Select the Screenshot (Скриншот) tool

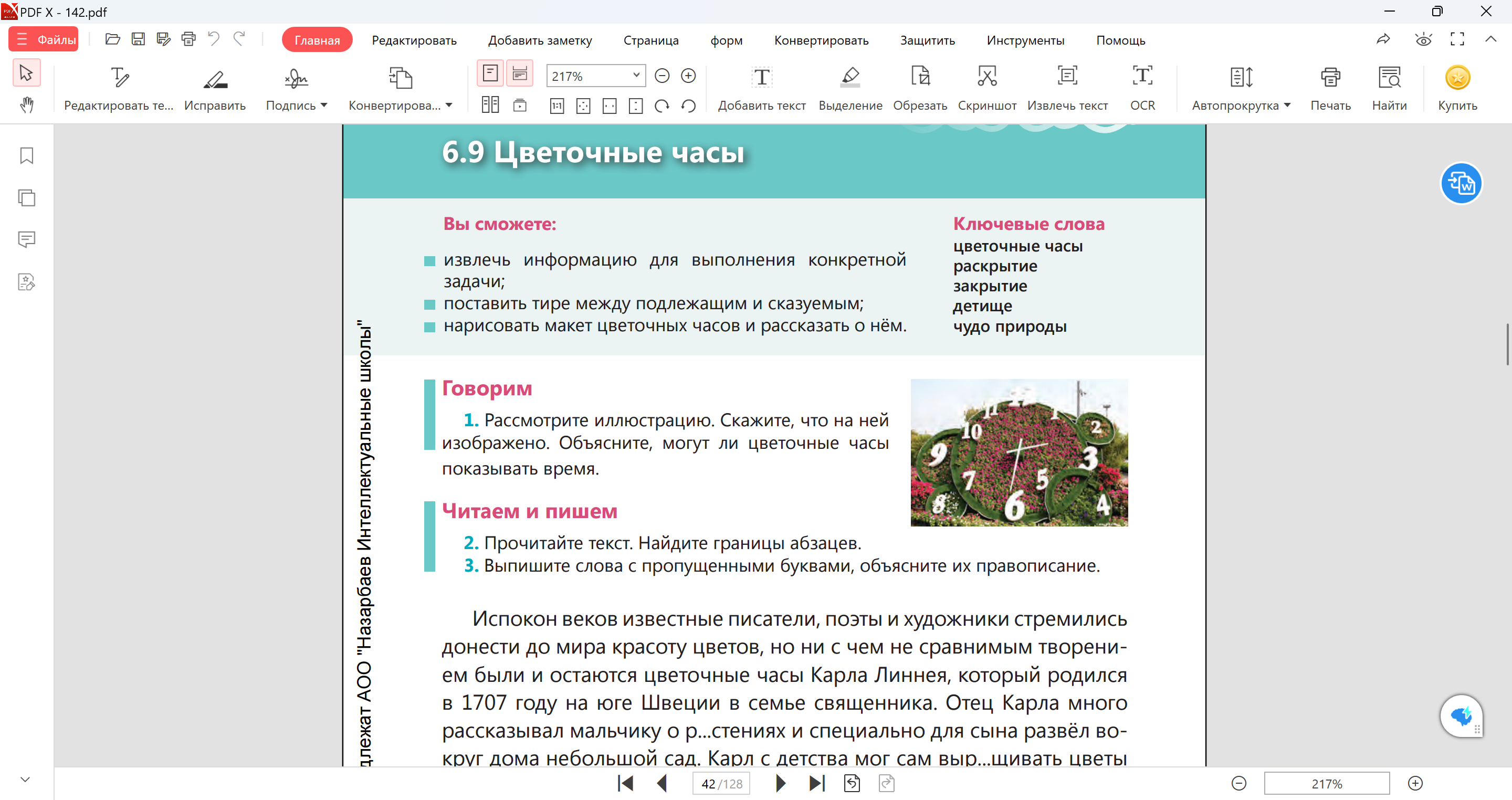point(986,77)
